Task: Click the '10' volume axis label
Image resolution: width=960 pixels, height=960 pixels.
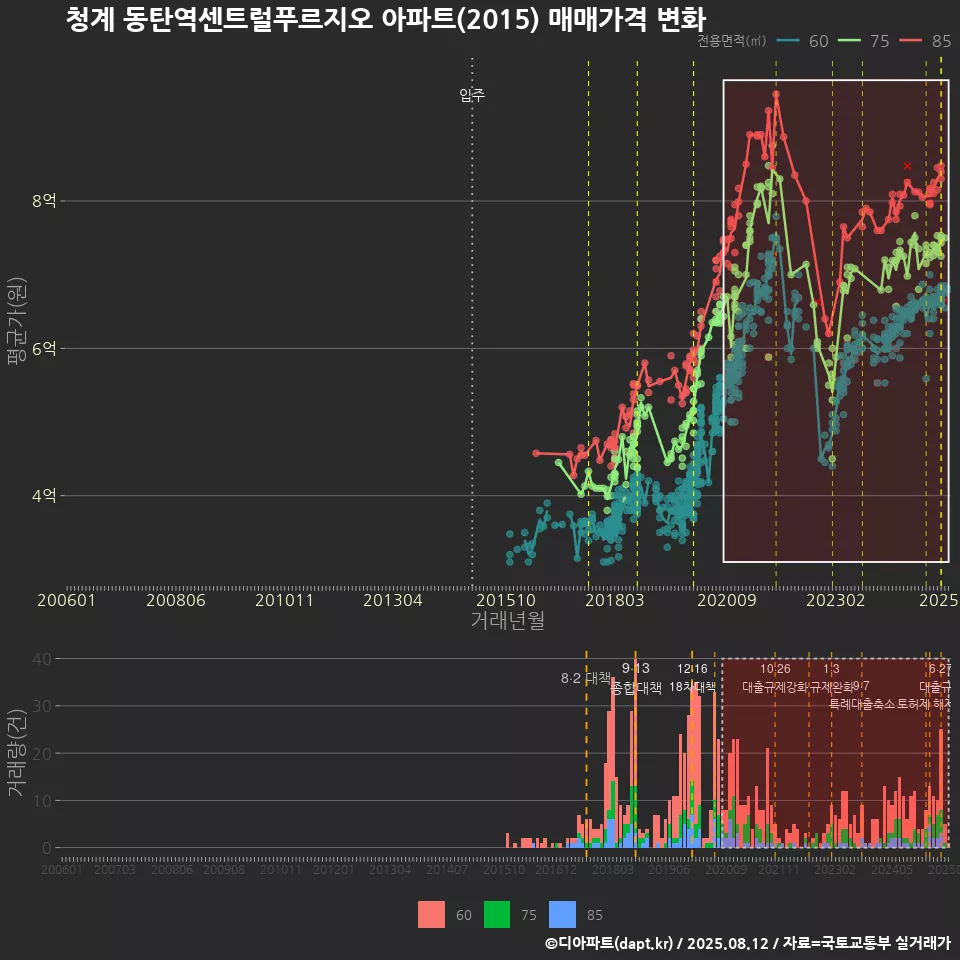Action: 42,801
